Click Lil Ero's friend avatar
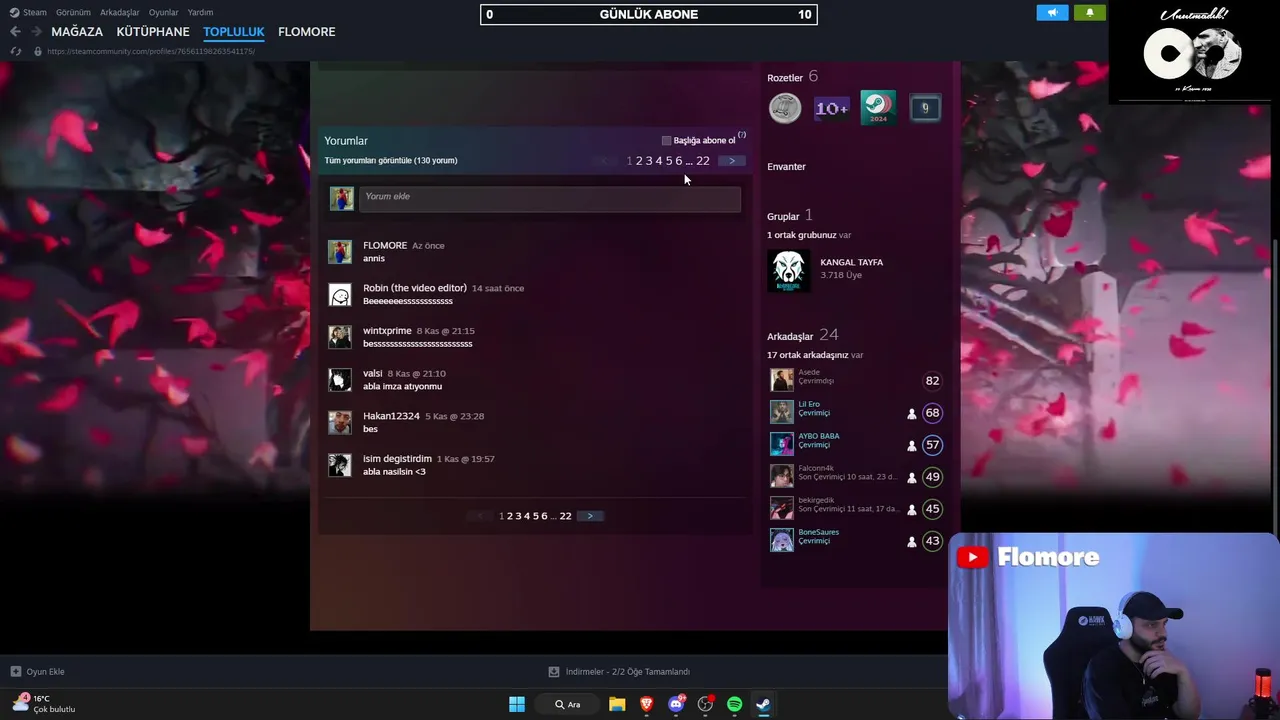 [781, 412]
